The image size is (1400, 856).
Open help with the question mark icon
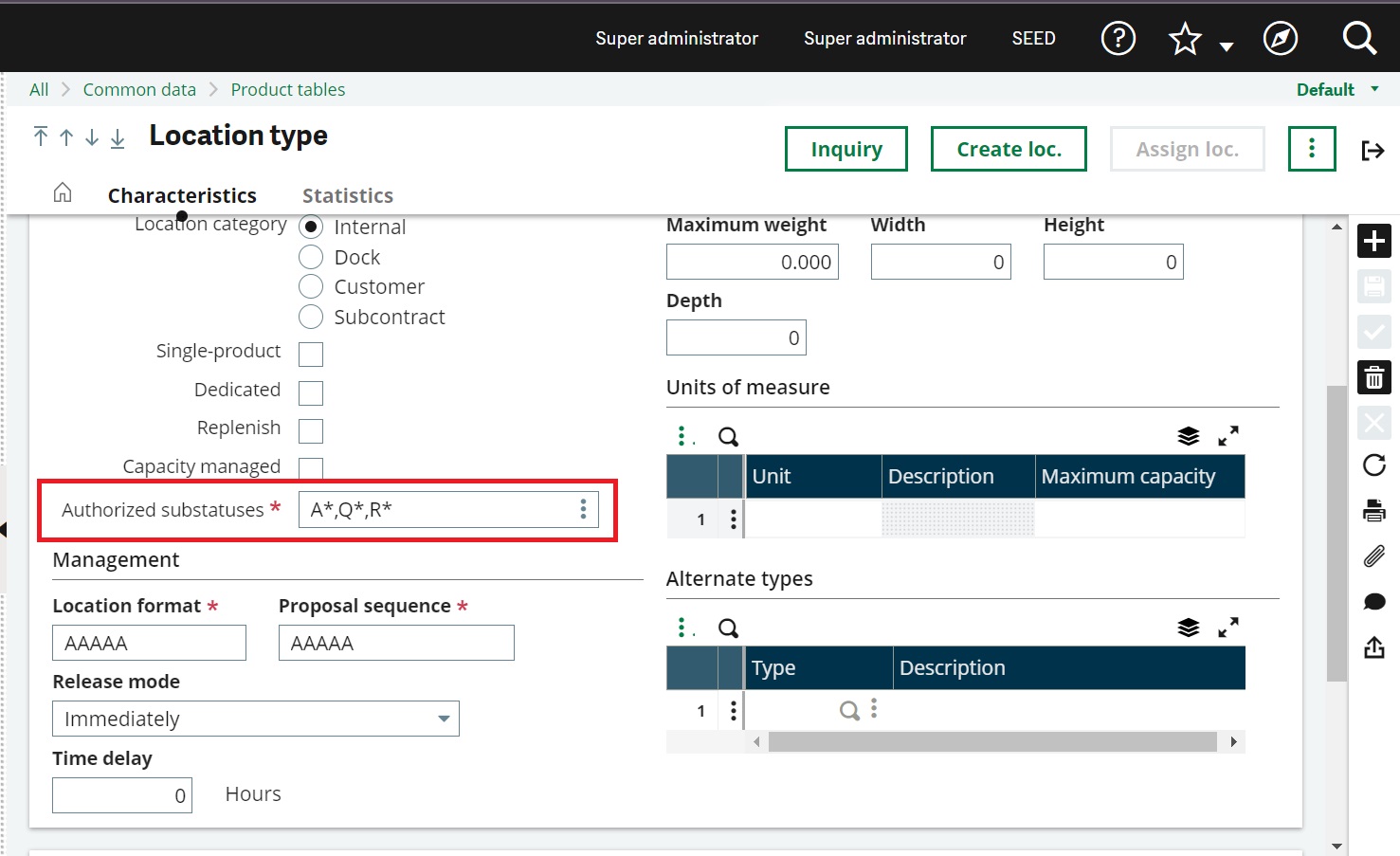click(1118, 39)
